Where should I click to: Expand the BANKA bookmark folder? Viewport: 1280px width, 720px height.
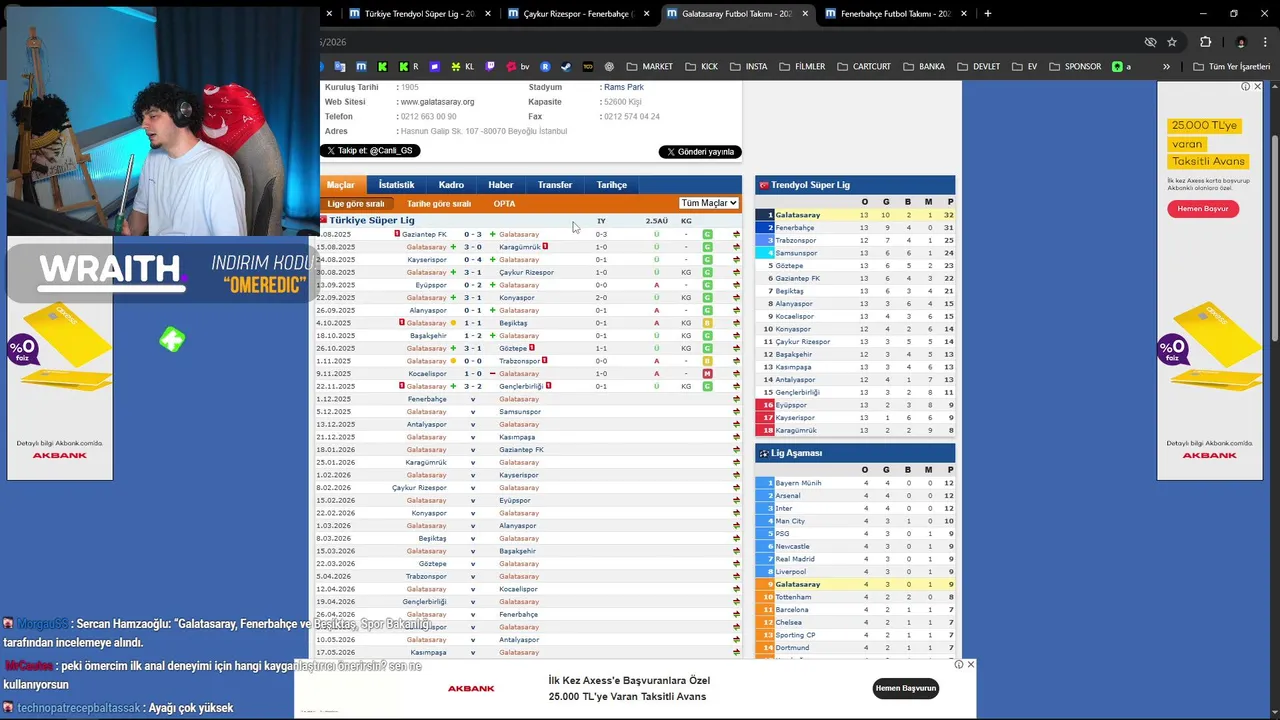coord(924,67)
